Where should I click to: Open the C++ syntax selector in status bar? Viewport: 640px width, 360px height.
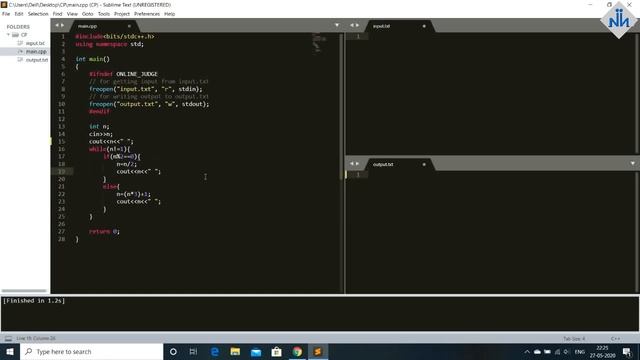click(x=616, y=339)
